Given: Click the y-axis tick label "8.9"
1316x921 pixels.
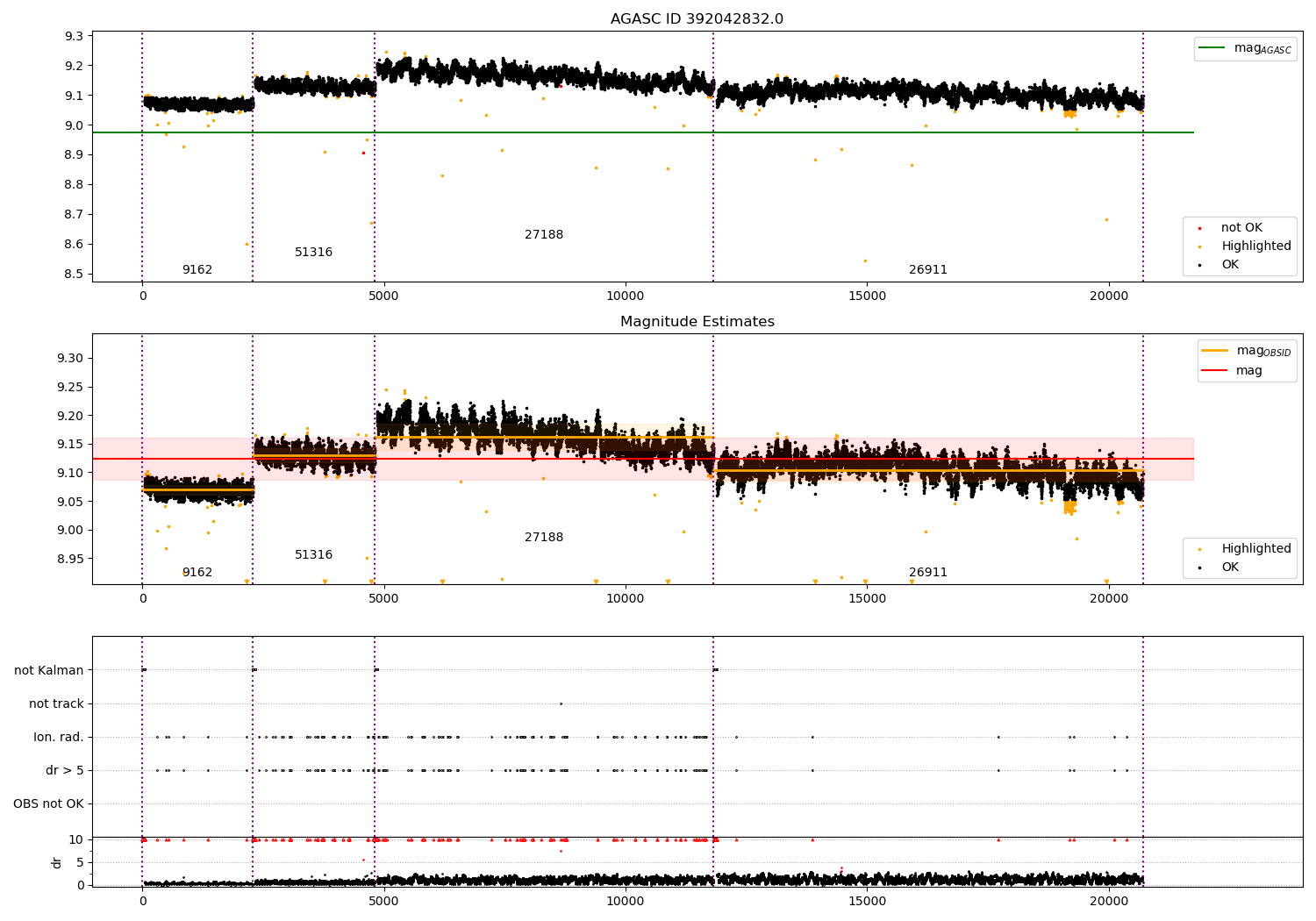Looking at the screenshot, I should (75, 155).
